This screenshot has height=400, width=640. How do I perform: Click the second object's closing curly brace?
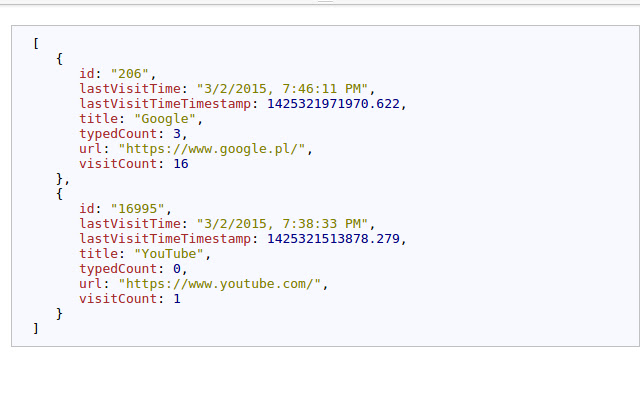coord(60,314)
